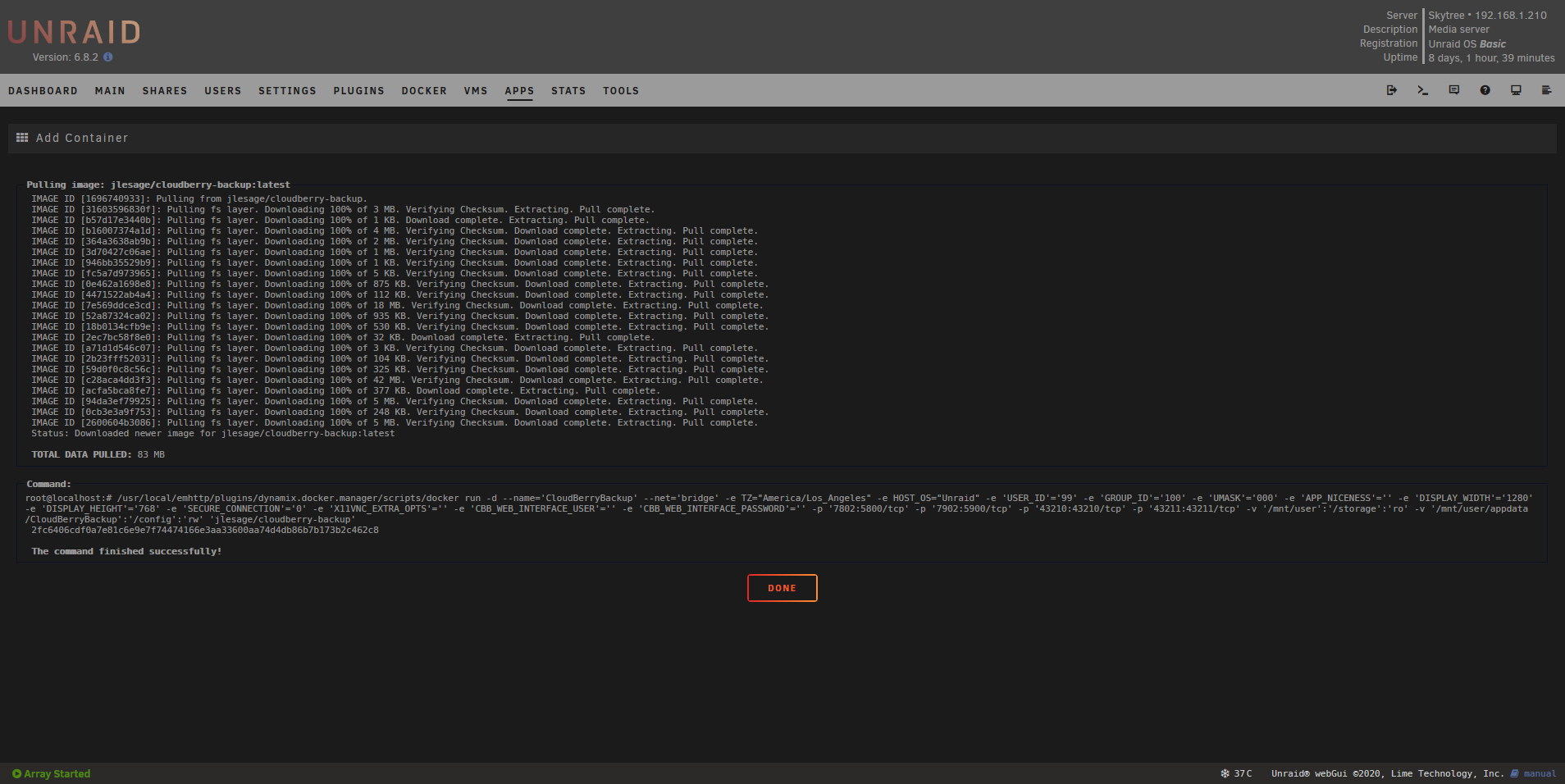Click the IMAGE ID [c28aca4dd3f3] log line

[397, 381]
